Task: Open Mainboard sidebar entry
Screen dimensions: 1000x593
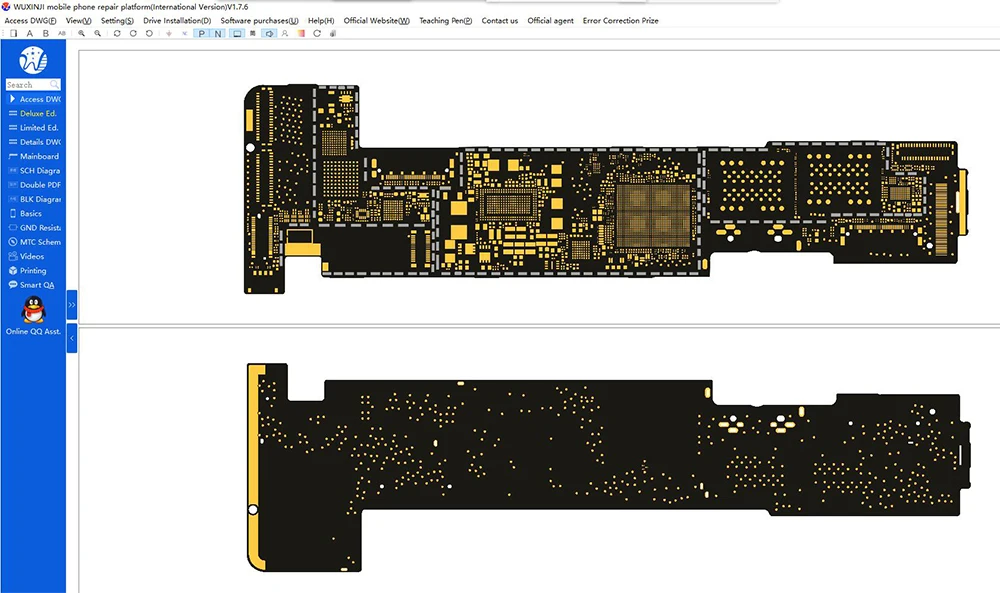Action: coord(34,156)
